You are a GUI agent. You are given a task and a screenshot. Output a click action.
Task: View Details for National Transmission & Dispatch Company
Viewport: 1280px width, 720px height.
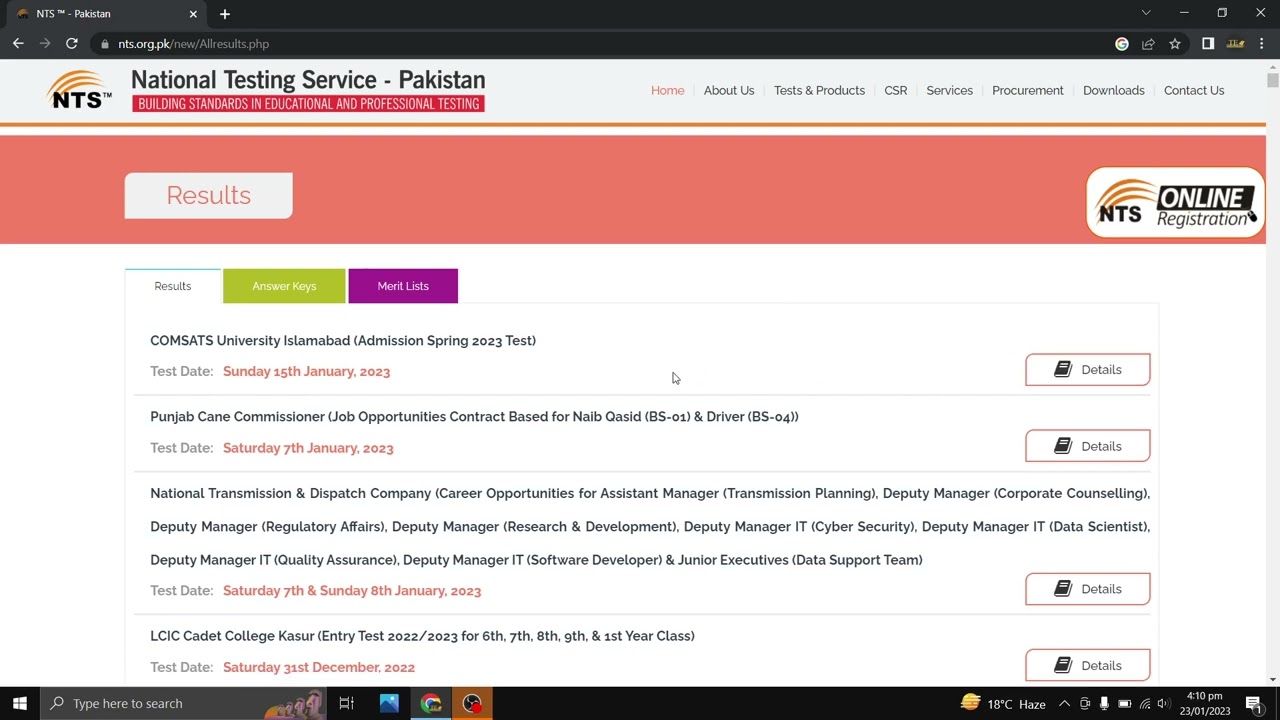pos(1088,589)
